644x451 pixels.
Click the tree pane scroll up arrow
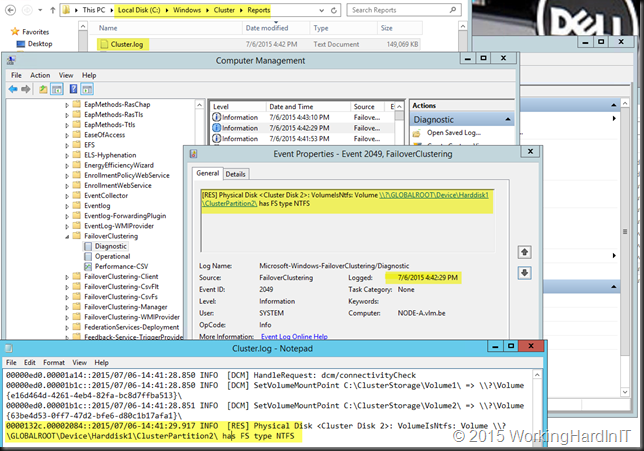click(199, 105)
